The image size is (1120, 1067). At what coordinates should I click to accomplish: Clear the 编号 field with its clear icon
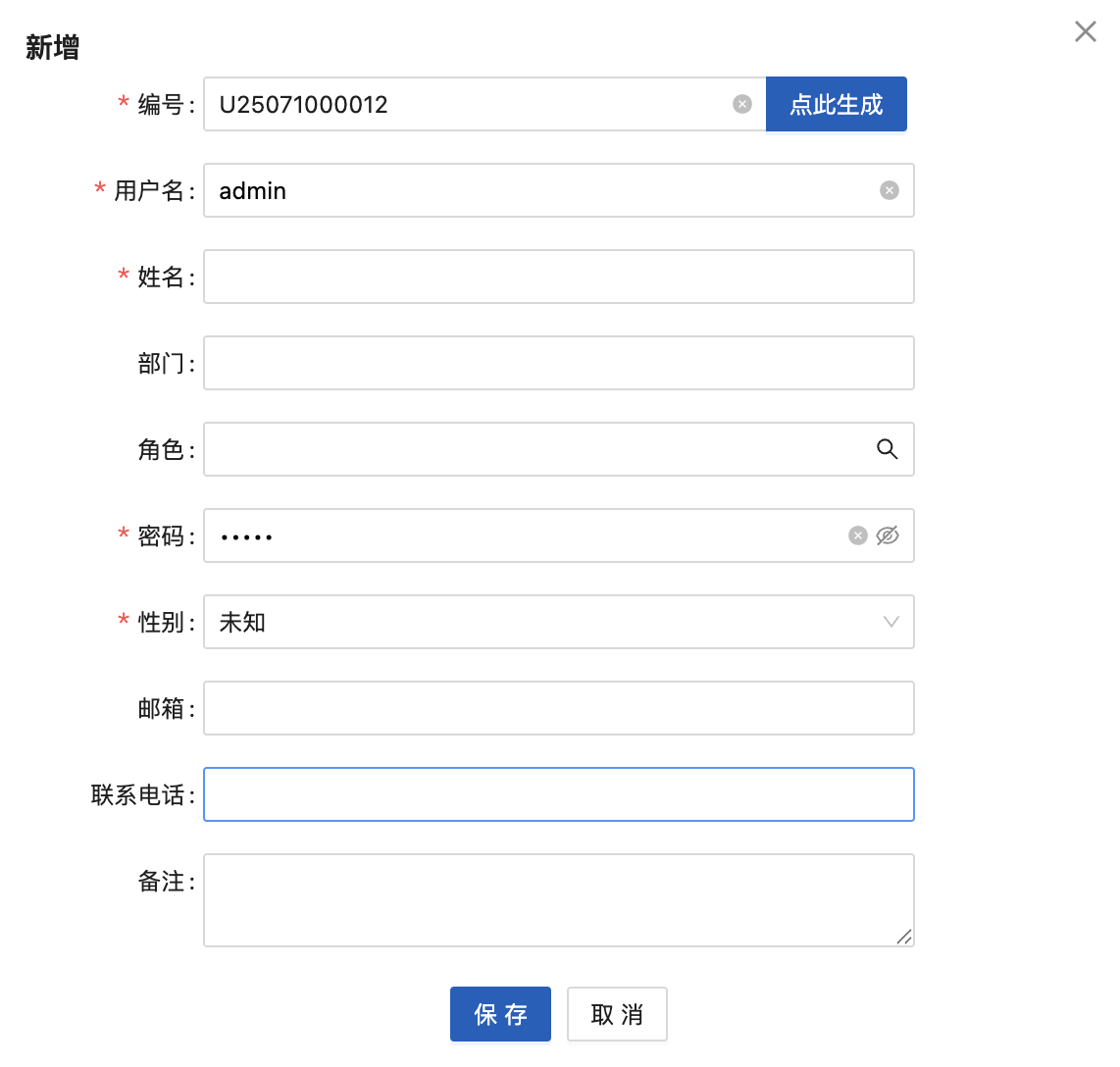(x=742, y=104)
